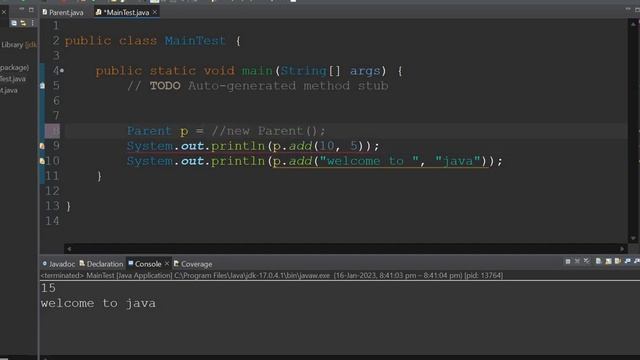Click Remove Launch icon in Console toolbar
Viewport: 640px width, 360px height.
(x=577, y=261)
